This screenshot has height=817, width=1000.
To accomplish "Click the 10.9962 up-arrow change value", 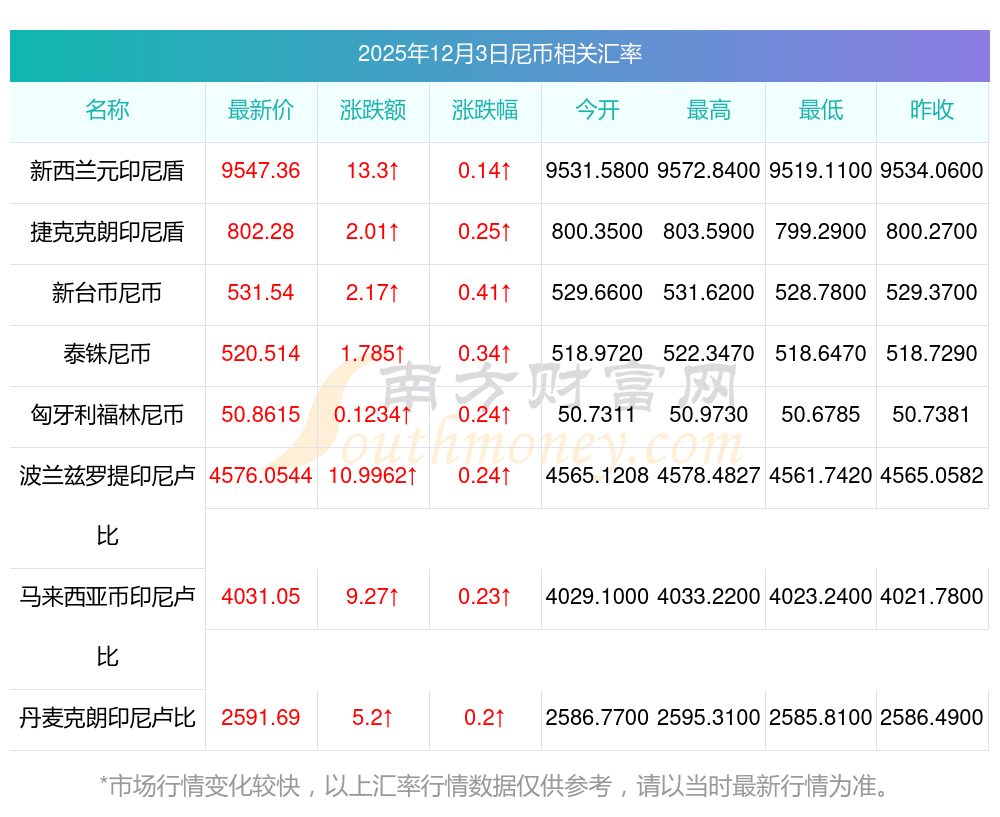I will (373, 475).
